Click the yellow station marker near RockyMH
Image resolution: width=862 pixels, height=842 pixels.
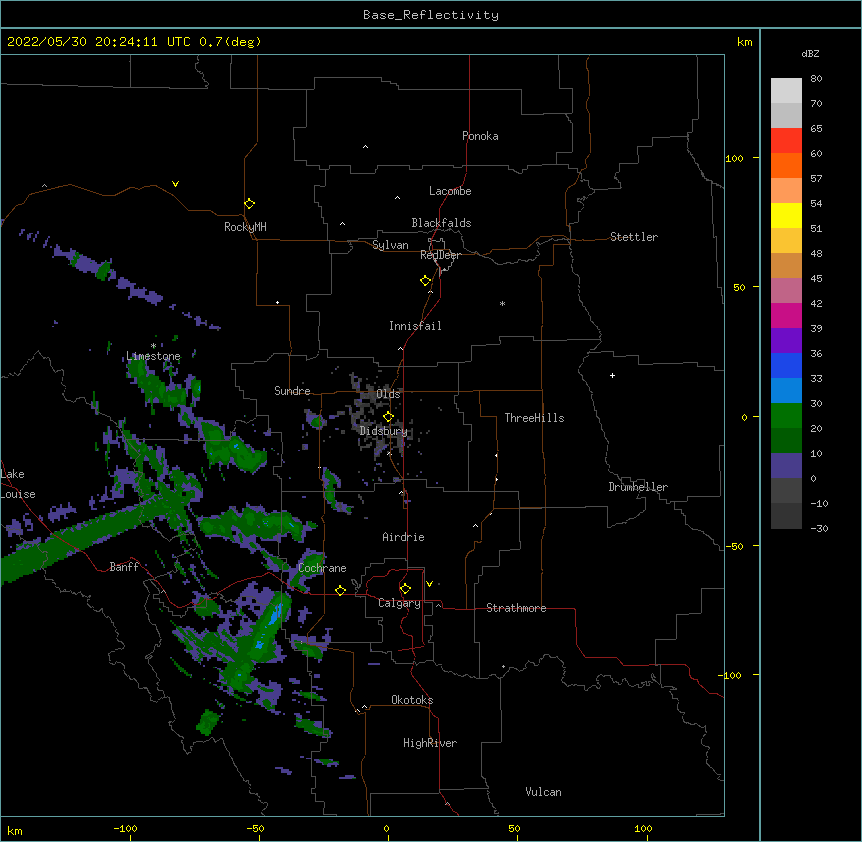click(249, 204)
